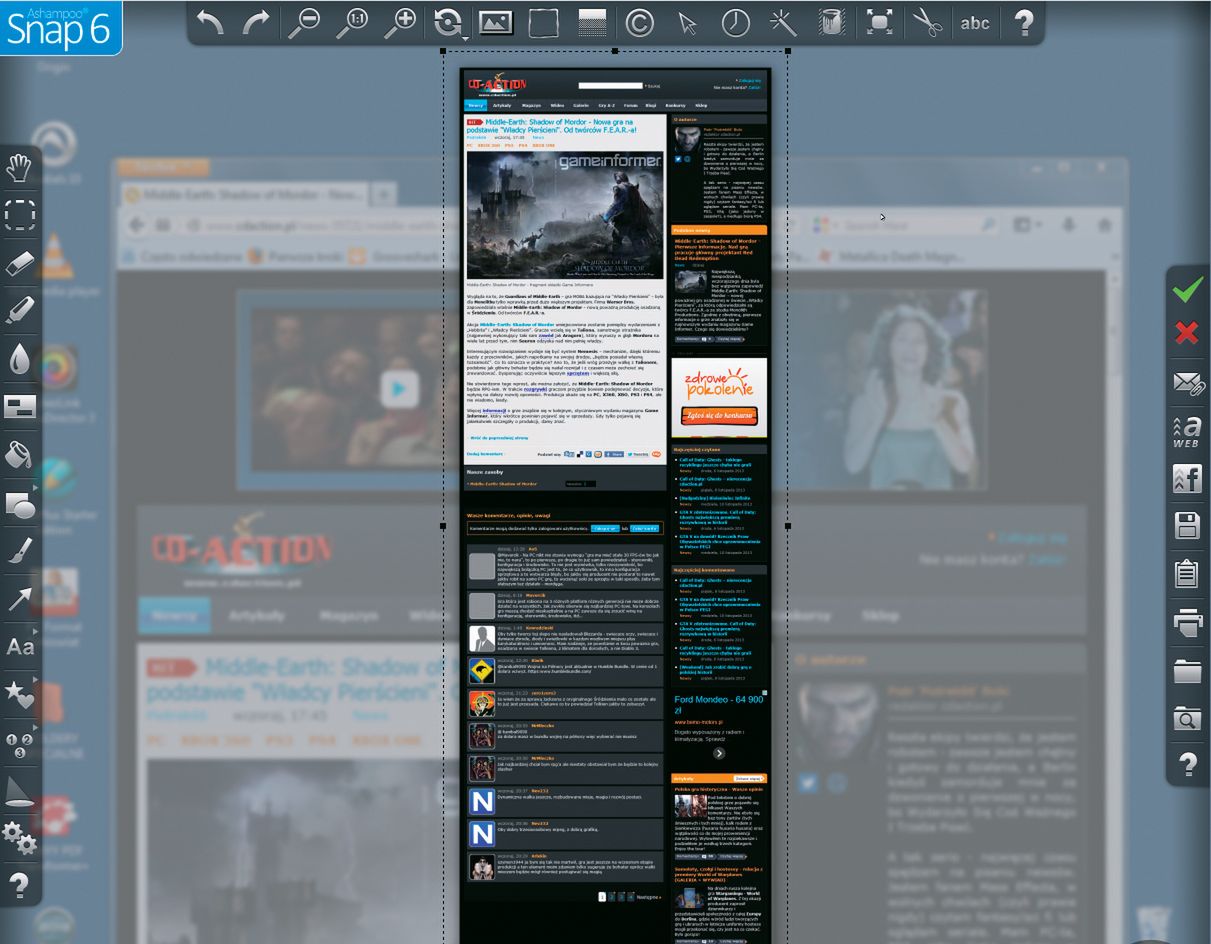Screen dimensions: 1211x944
Task: Open help from the right toolbar
Action: coord(1187,765)
